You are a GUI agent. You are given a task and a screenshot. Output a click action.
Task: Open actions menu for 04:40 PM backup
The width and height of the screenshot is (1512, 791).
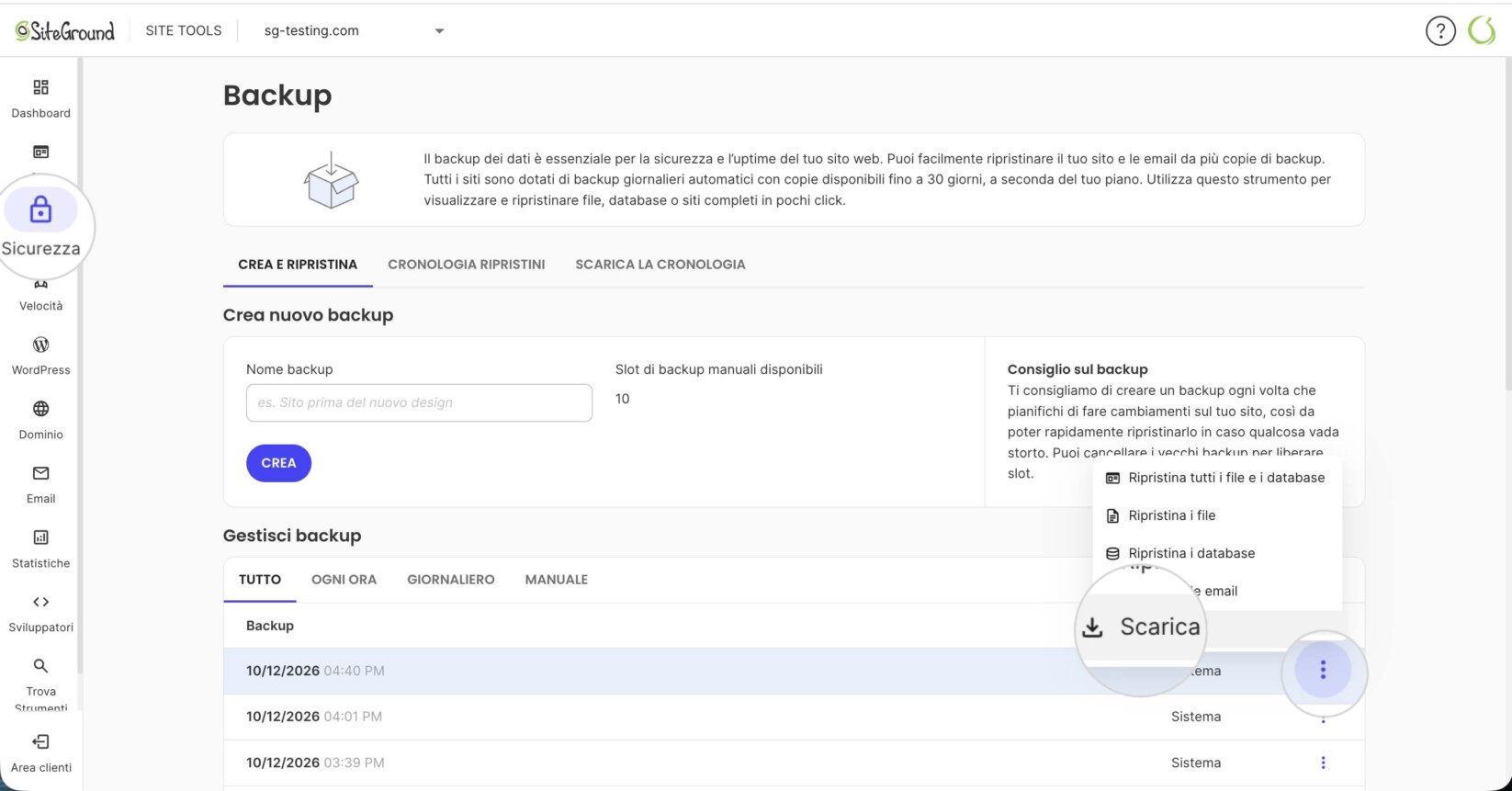tap(1323, 670)
